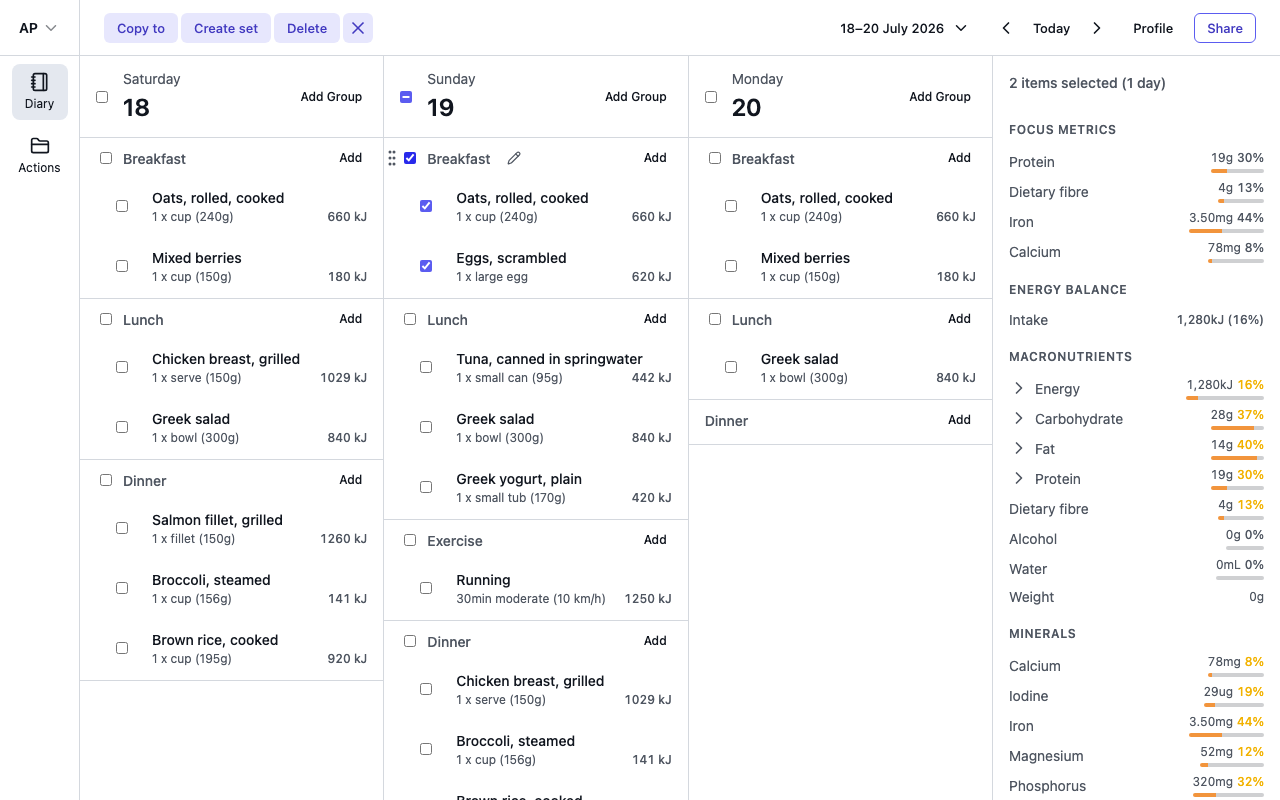Expand the Fat macronutrient row
Viewport: 1280px width, 800px height.
[x=1019, y=448]
